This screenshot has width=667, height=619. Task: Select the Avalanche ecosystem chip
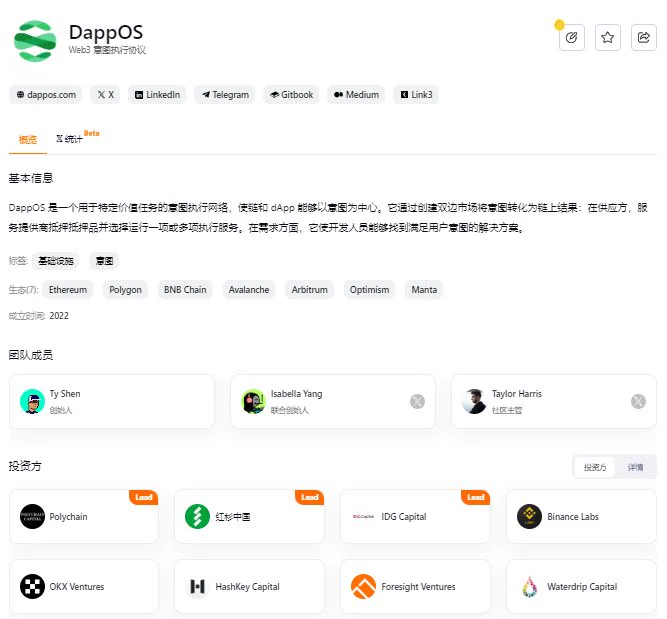pos(249,290)
